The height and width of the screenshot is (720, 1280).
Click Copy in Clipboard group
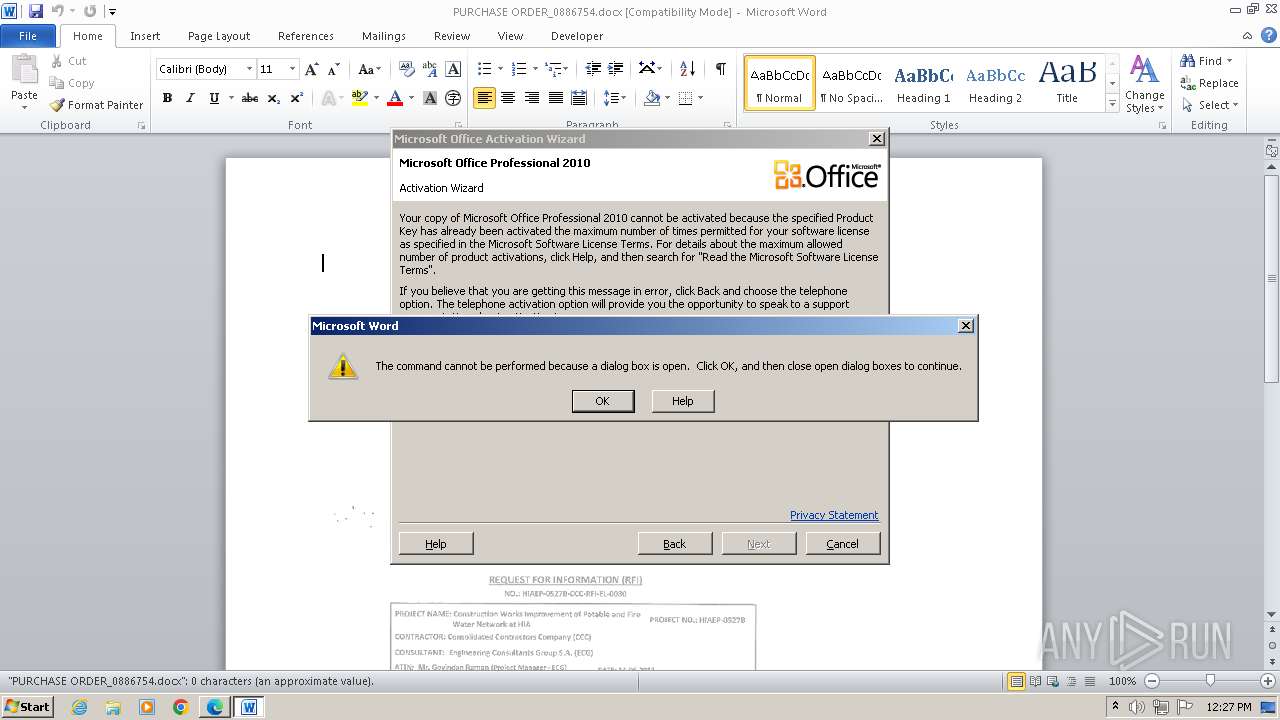coord(71,83)
